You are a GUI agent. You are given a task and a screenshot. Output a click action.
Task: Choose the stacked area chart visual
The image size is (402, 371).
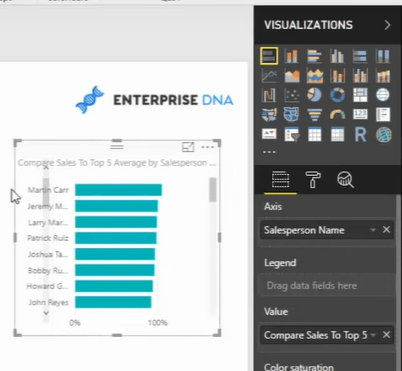coord(314,76)
